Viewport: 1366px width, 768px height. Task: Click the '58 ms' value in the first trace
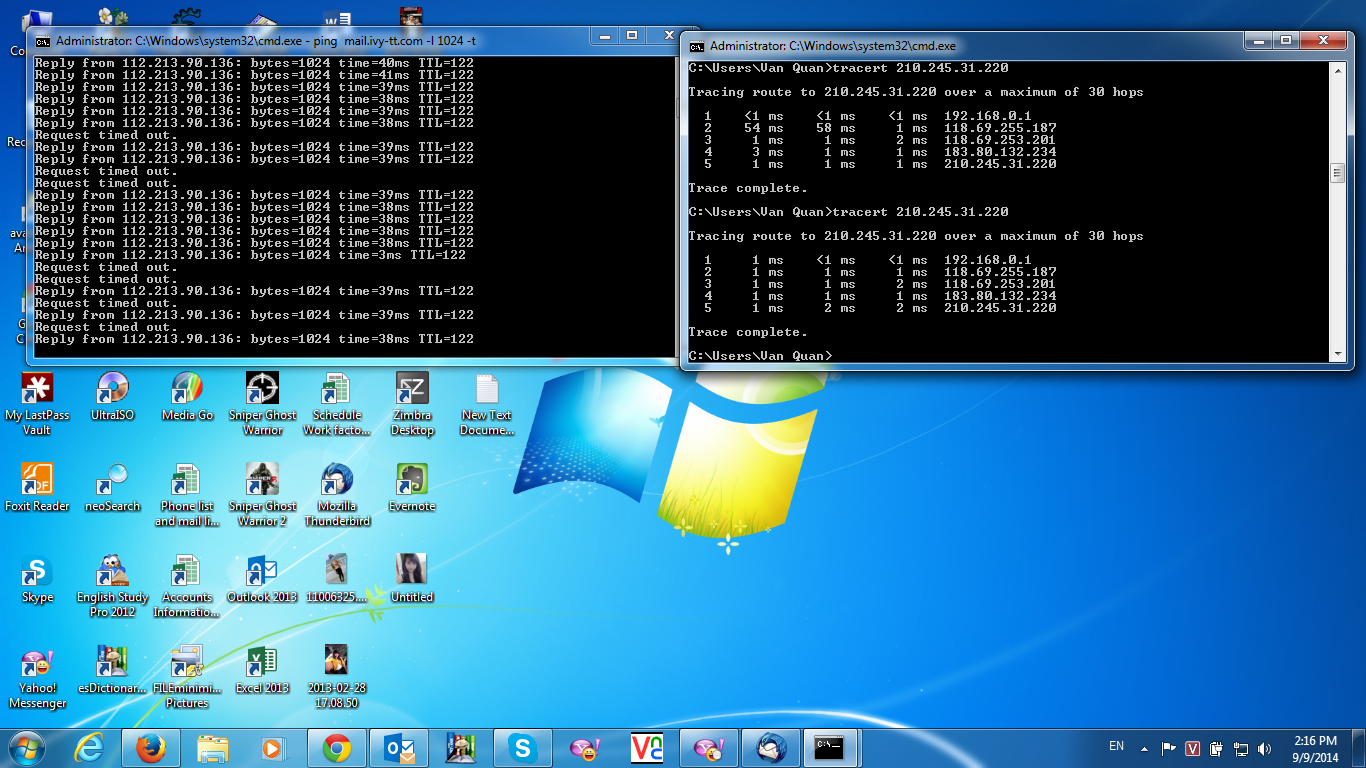[x=836, y=128]
